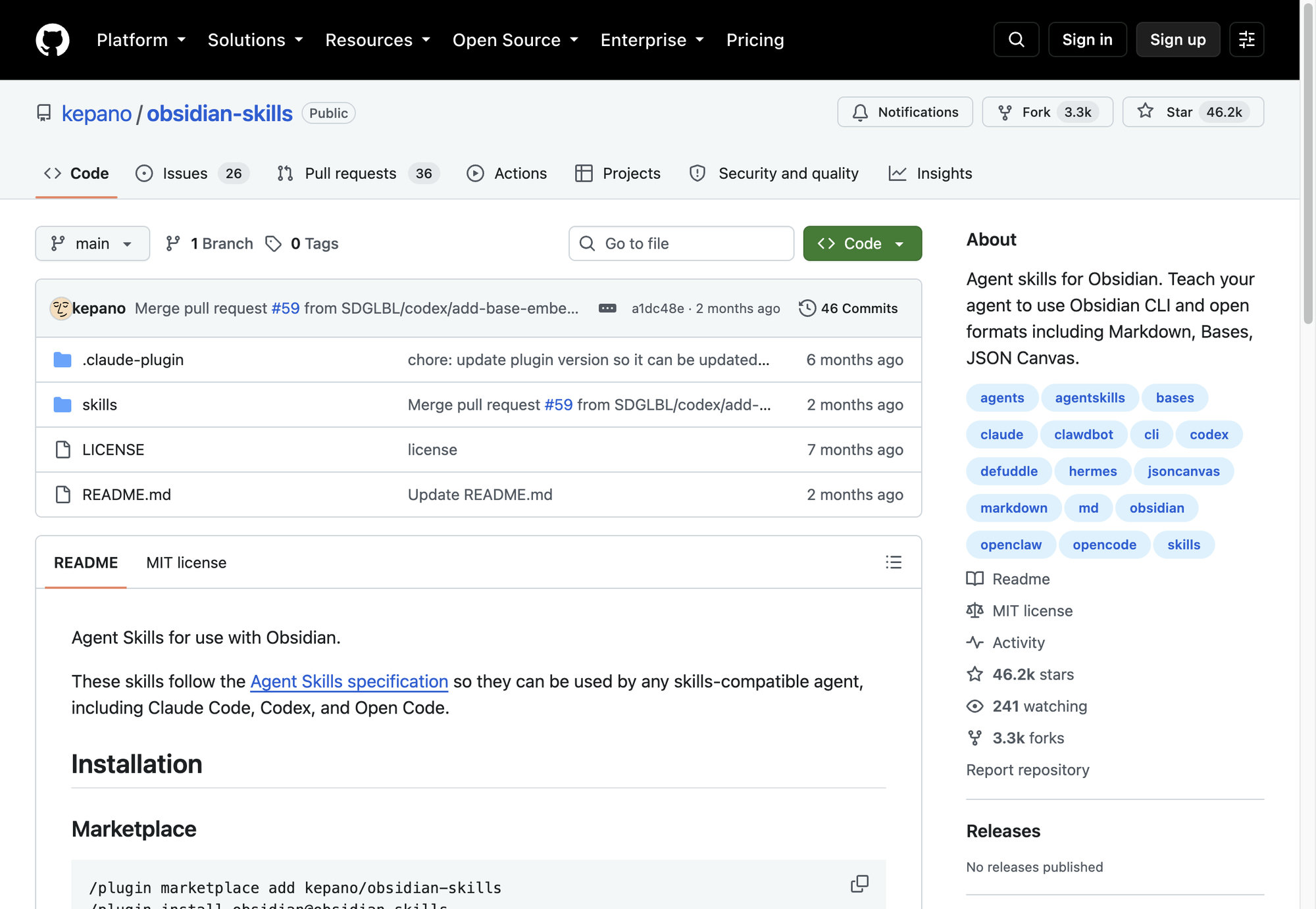
Task: Click Sign up button
Action: pos(1178,39)
